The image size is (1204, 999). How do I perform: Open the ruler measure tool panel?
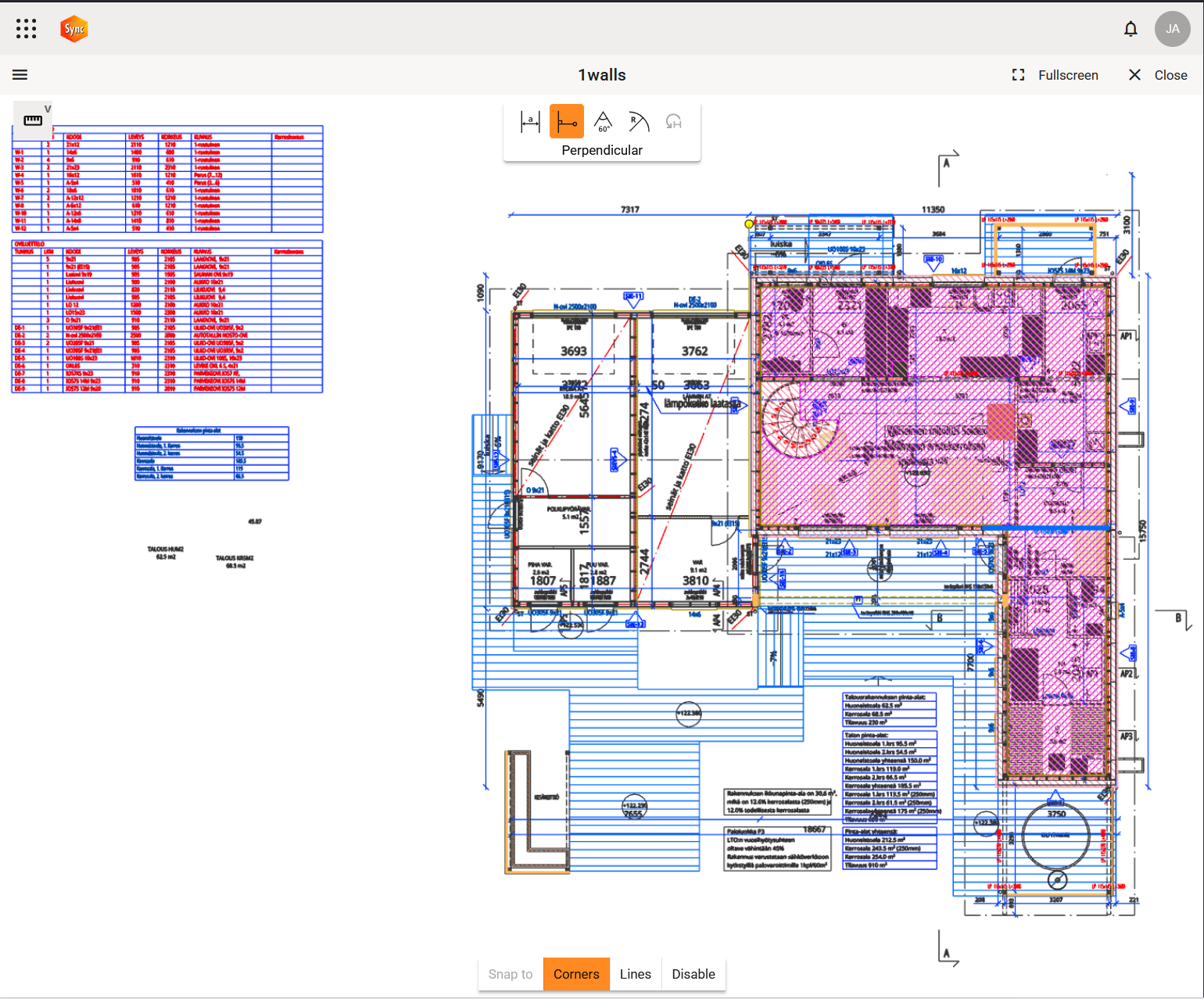click(x=33, y=120)
